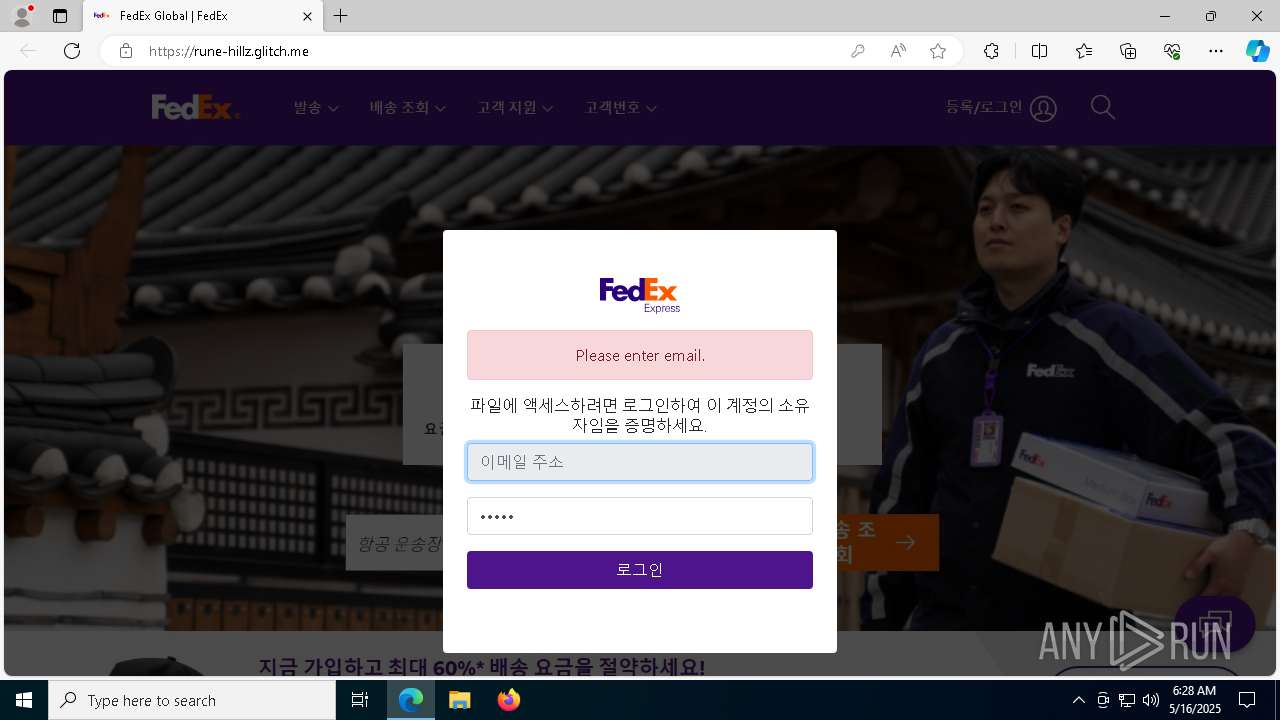Open Microsoft Edge from the taskbar
This screenshot has height=720, width=1280.
click(411, 700)
